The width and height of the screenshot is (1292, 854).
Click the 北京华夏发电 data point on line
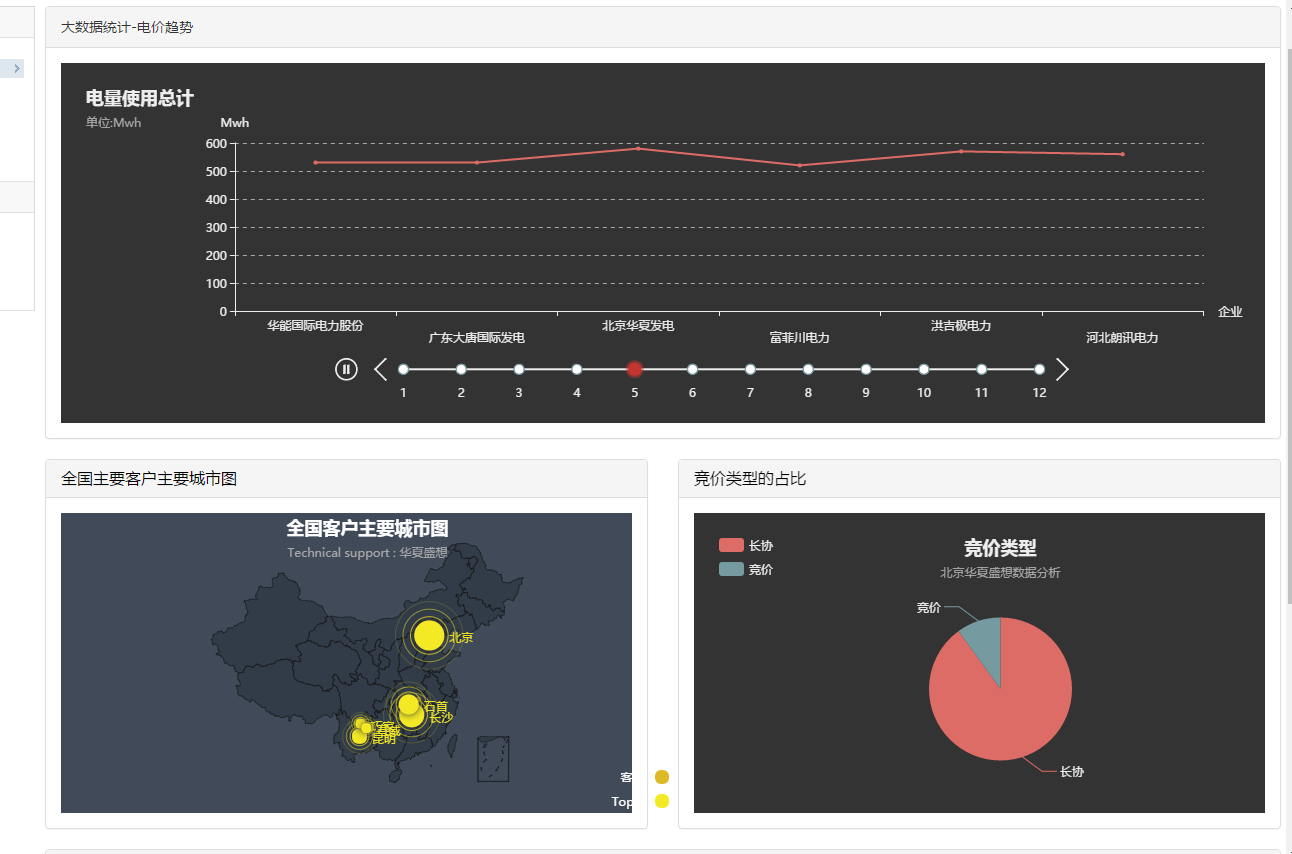coord(638,148)
